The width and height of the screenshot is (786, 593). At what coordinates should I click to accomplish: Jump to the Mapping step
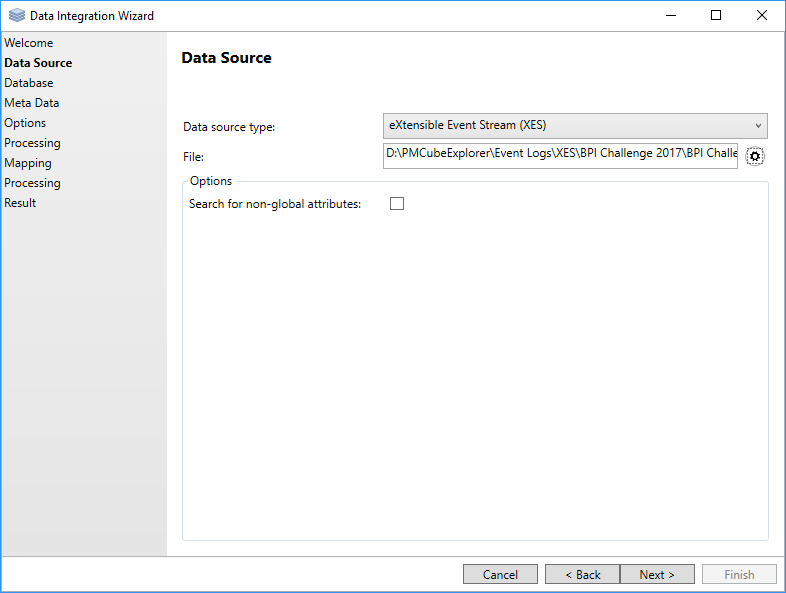pos(28,163)
